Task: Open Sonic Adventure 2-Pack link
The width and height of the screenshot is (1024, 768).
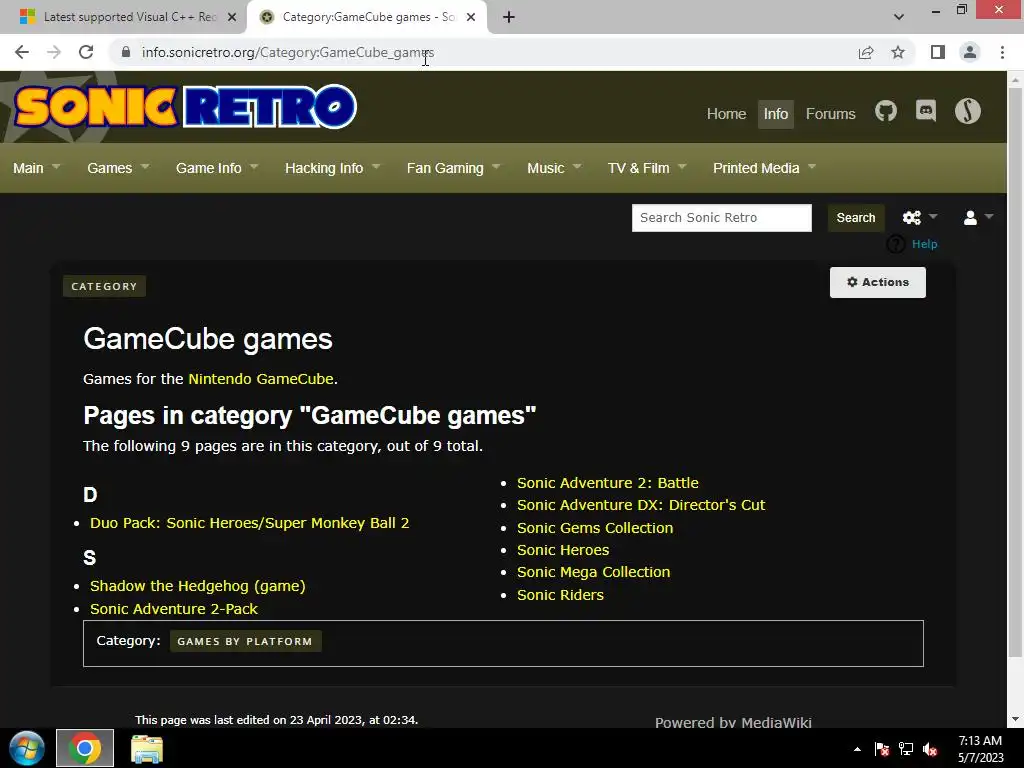Action: tap(174, 609)
